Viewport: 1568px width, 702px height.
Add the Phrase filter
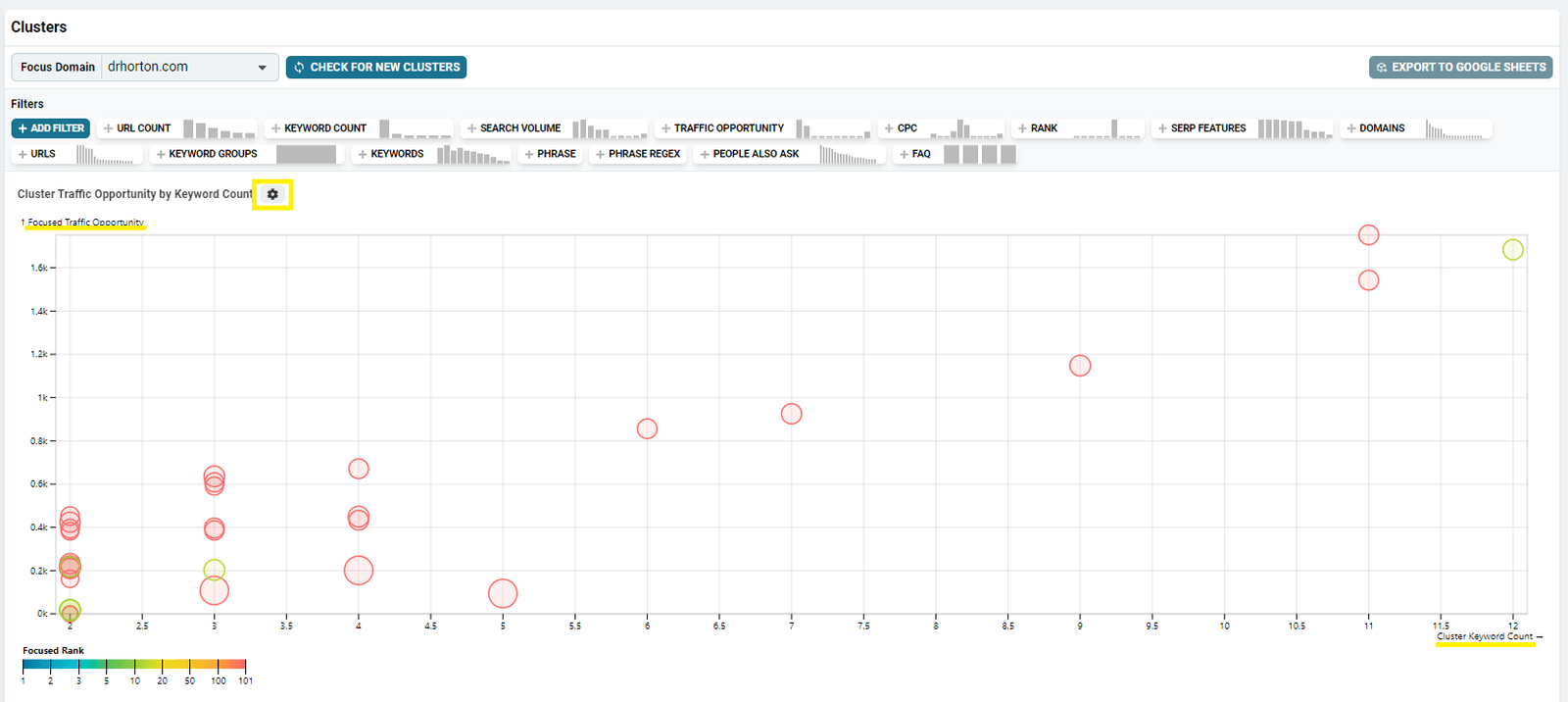click(550, 154)
